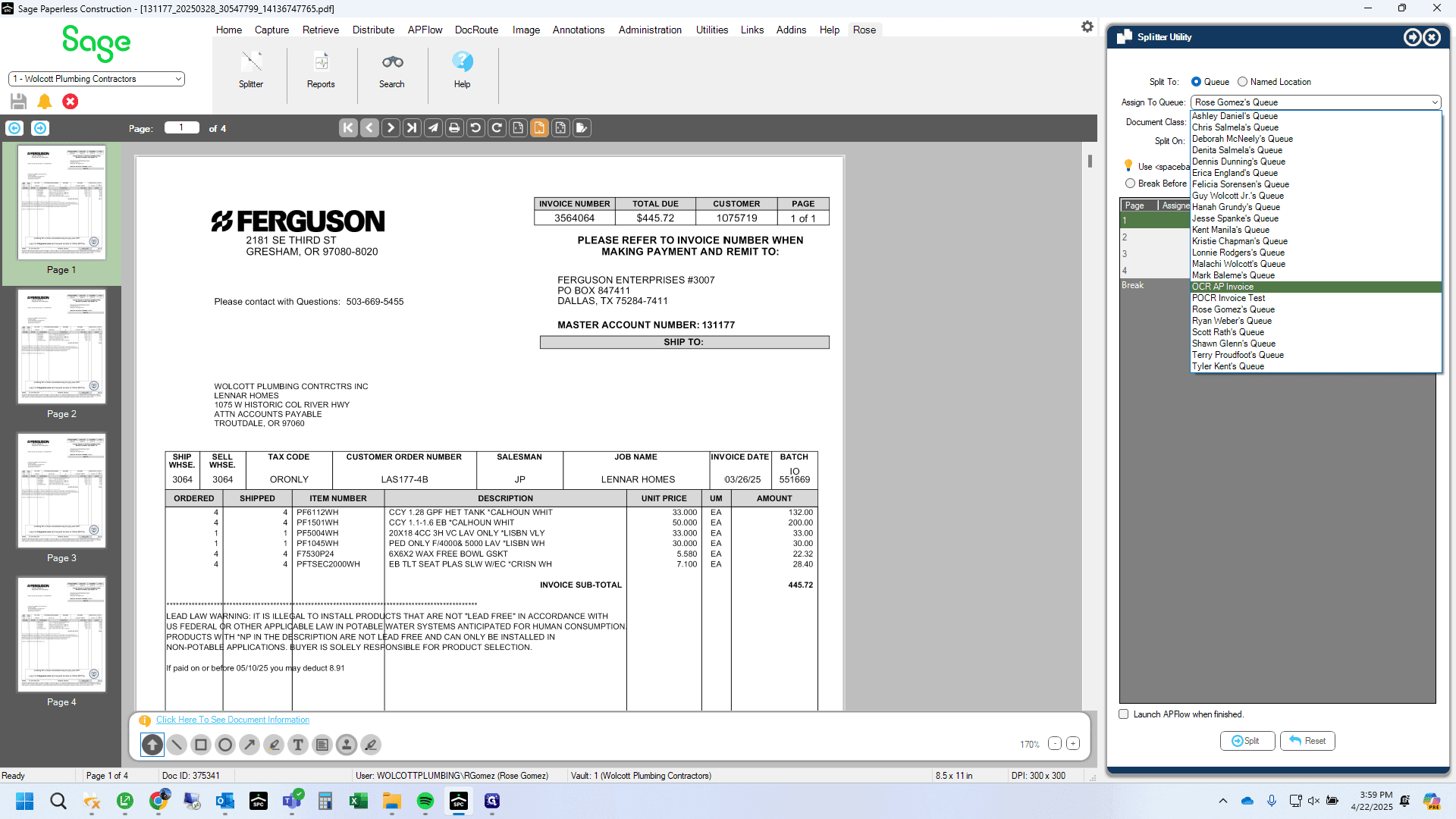Open the Wolcott Plumbing Contractors company dropdown
Screen dimensions: 1456x819
pos(96,79)
